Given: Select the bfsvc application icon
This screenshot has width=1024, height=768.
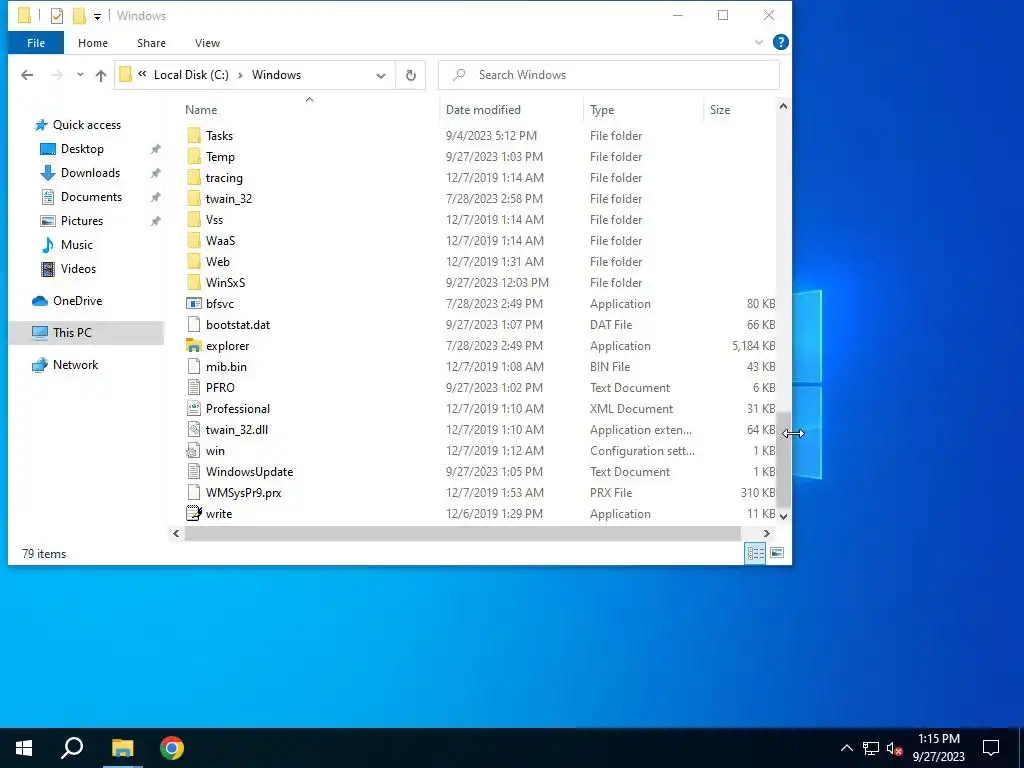Looking at the screenshot, I should click(x=194, y=304).
